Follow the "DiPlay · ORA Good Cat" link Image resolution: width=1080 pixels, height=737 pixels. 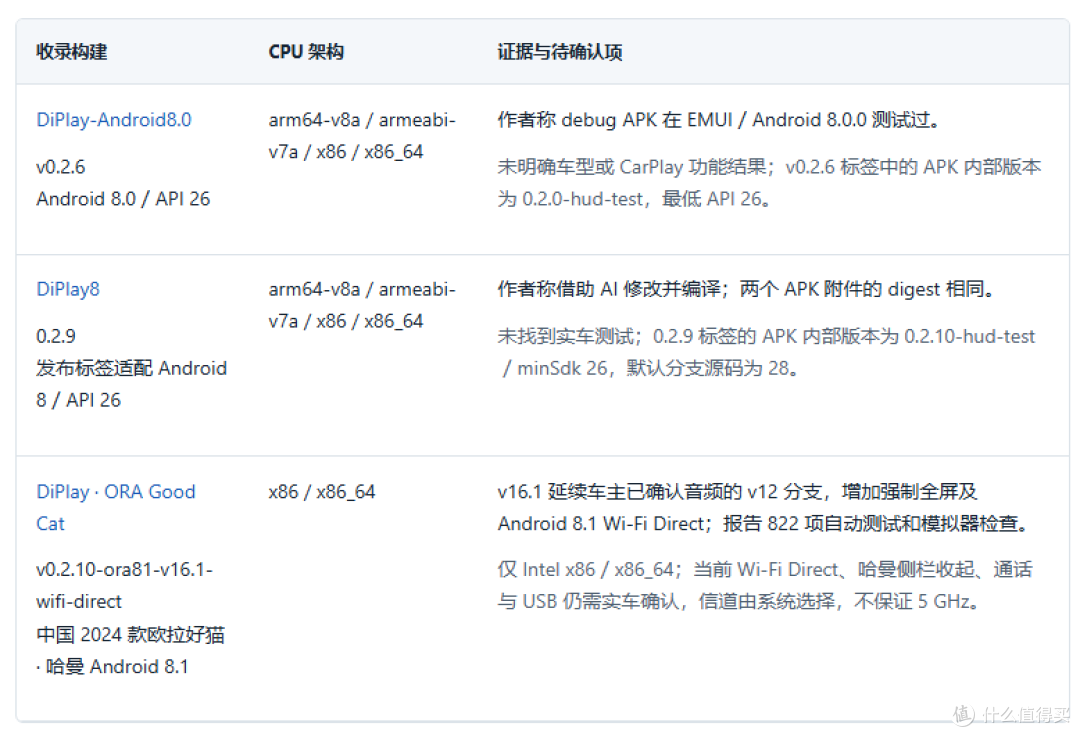click(x=116, y=508)
